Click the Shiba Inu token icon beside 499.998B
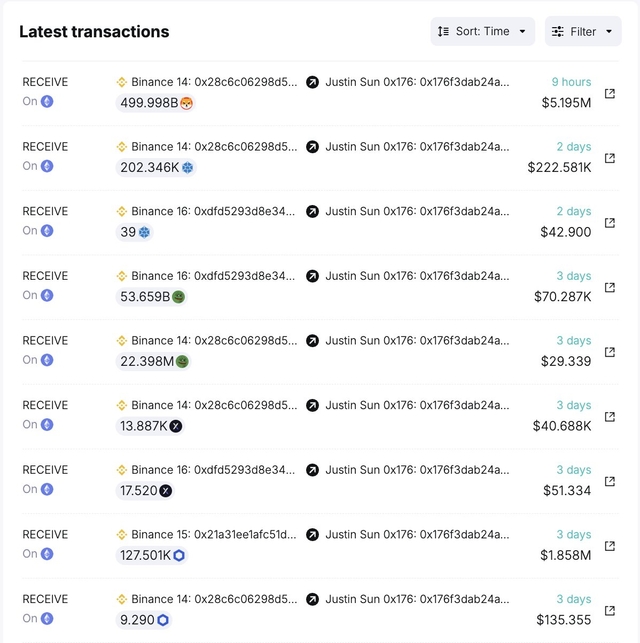The width and height of the screenshot is (640, 643). [186, 103]
